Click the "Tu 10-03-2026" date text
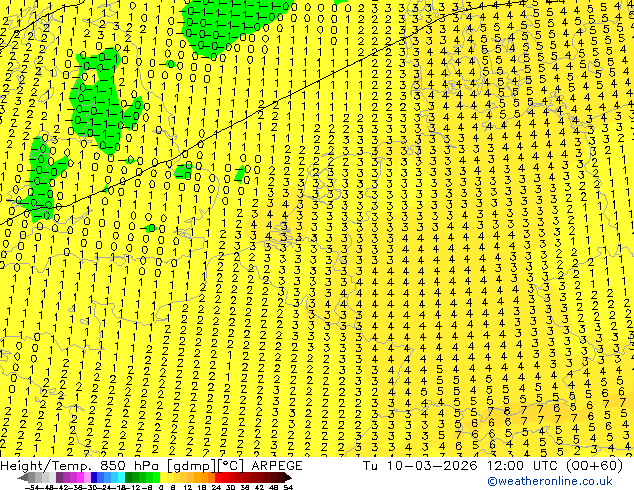 point(420,465)
